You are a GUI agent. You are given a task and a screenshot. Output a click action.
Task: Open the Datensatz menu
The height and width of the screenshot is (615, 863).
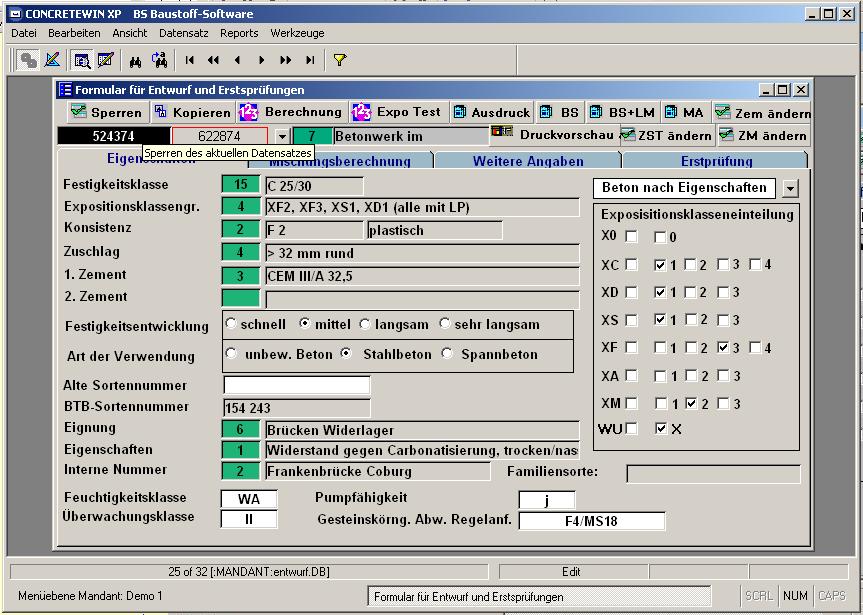pyautogui.click(x=183, y=33)
